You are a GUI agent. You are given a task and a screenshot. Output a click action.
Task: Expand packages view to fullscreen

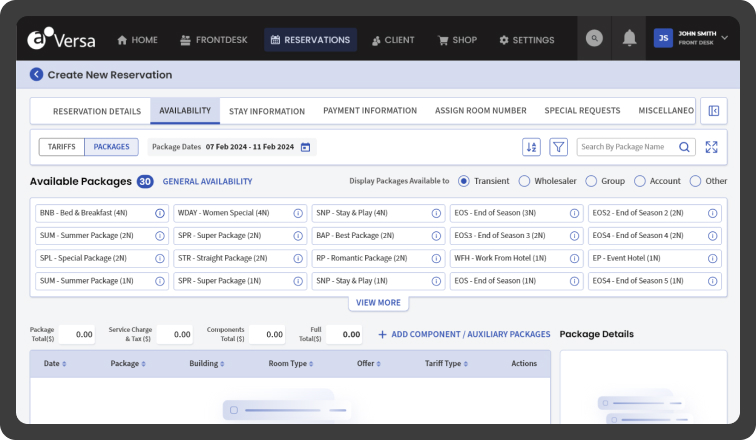711,147
